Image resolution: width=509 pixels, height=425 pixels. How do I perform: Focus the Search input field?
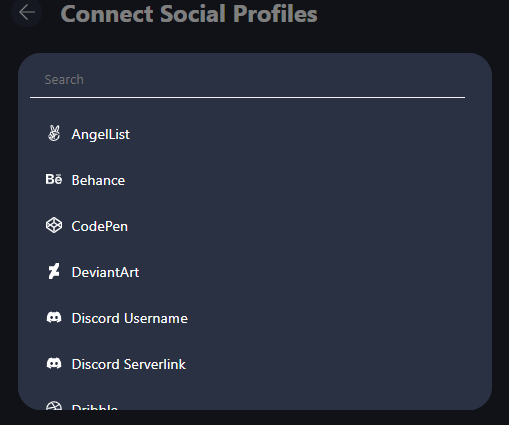(247, 80)
